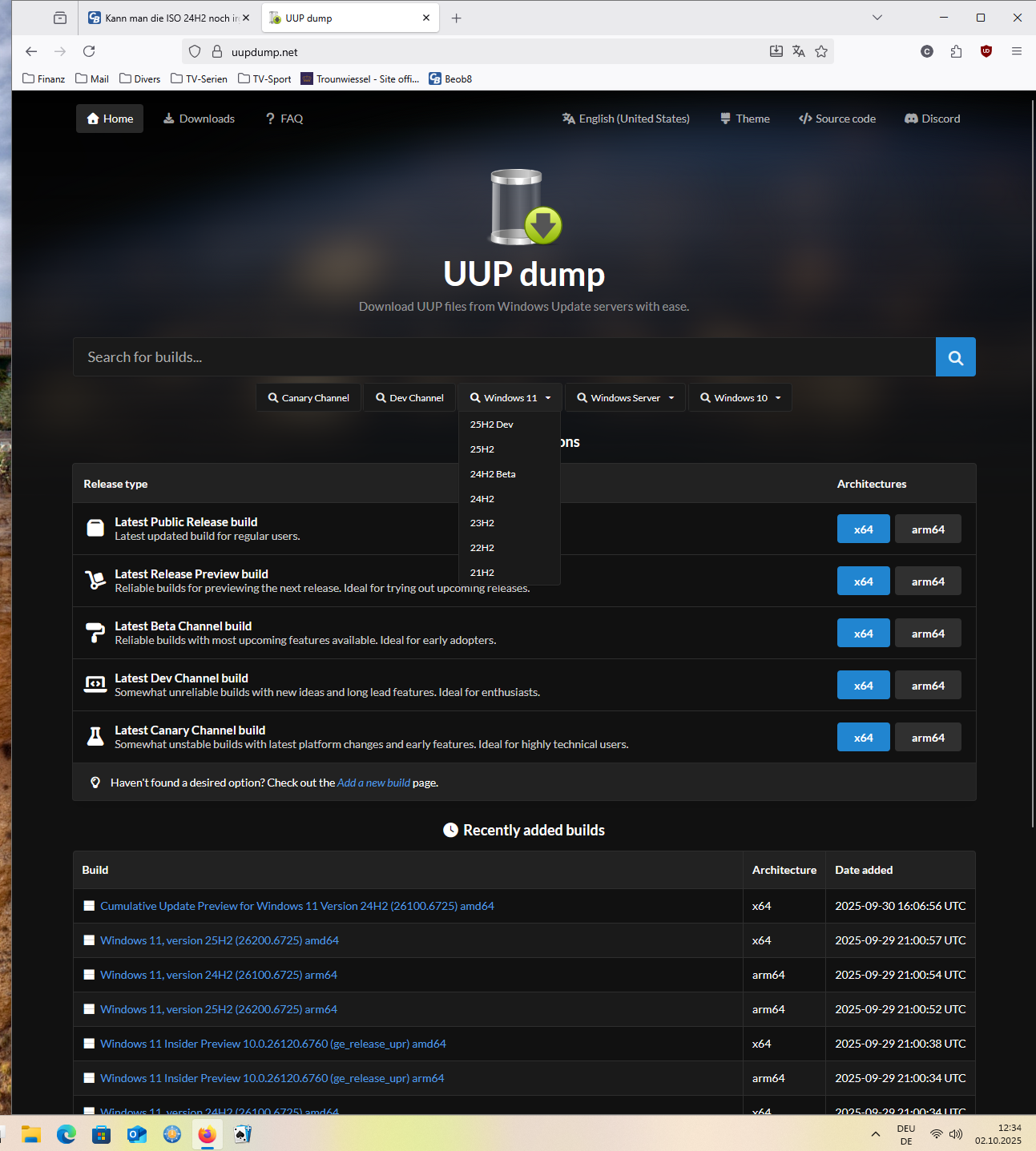The height and width of the screenshot is (1151, 1036).
Task: Reload the page with the refresh icon
Action: [89, 51]
